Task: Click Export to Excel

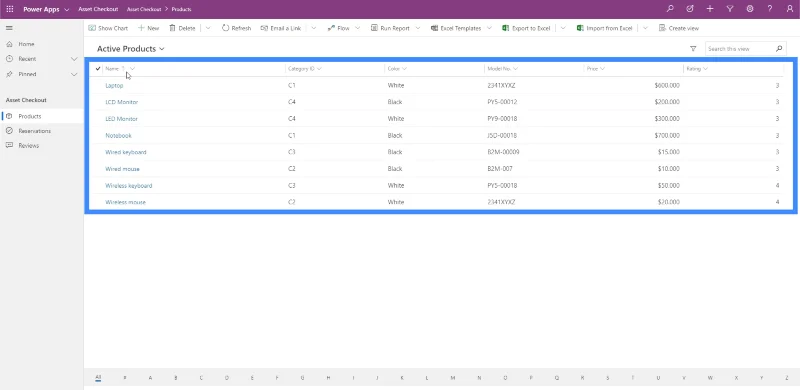Action: [x=526, y=28]
